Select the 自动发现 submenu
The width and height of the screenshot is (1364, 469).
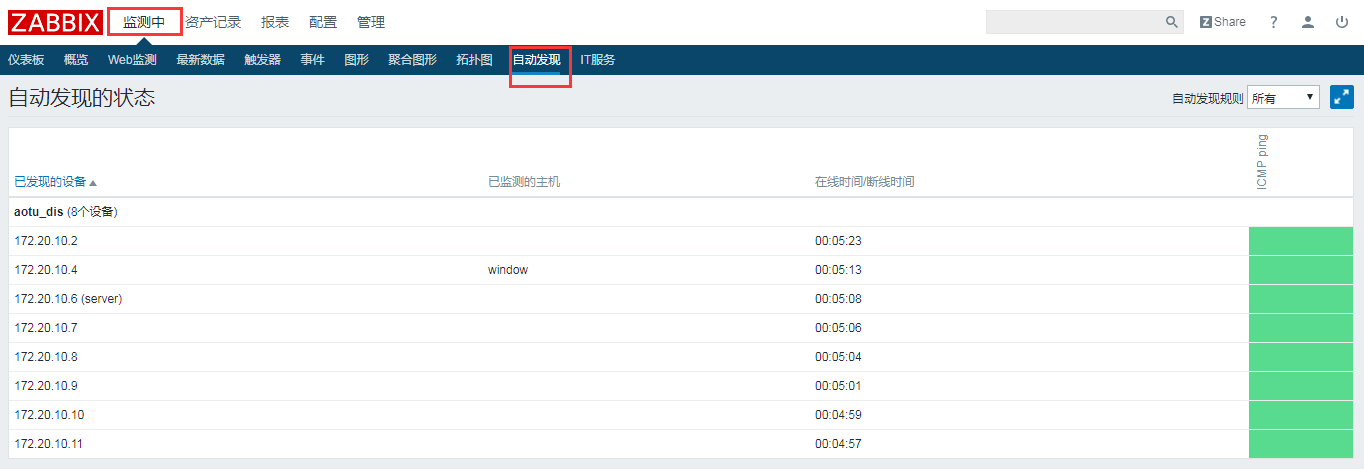pos(536,60)
